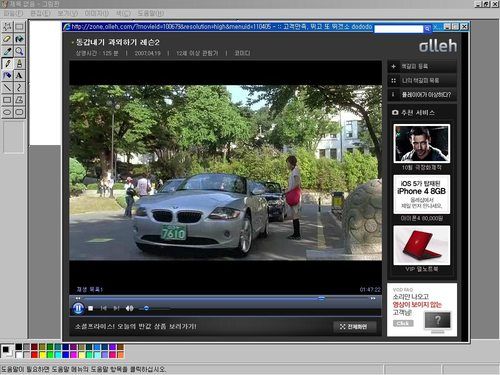The image size is (500, 375).
Task: Select the Pencil tool
Action: click(x=7, y=63)
